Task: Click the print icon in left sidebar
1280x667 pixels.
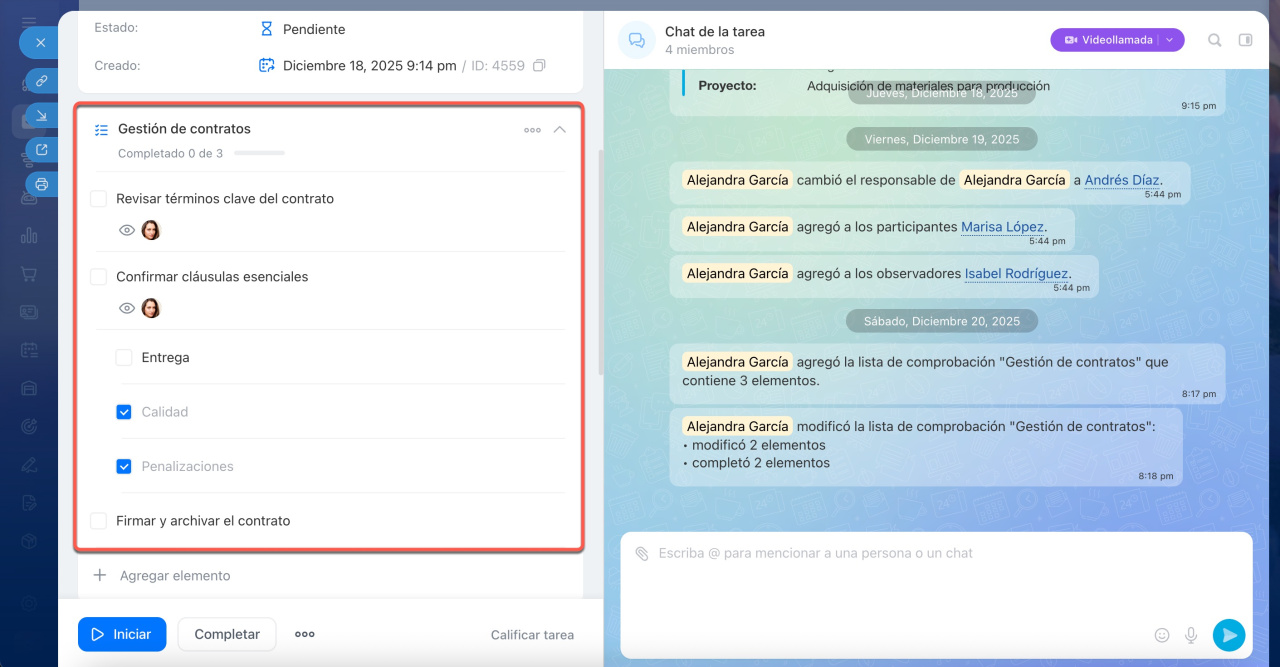Action: (x=41, y=184)
